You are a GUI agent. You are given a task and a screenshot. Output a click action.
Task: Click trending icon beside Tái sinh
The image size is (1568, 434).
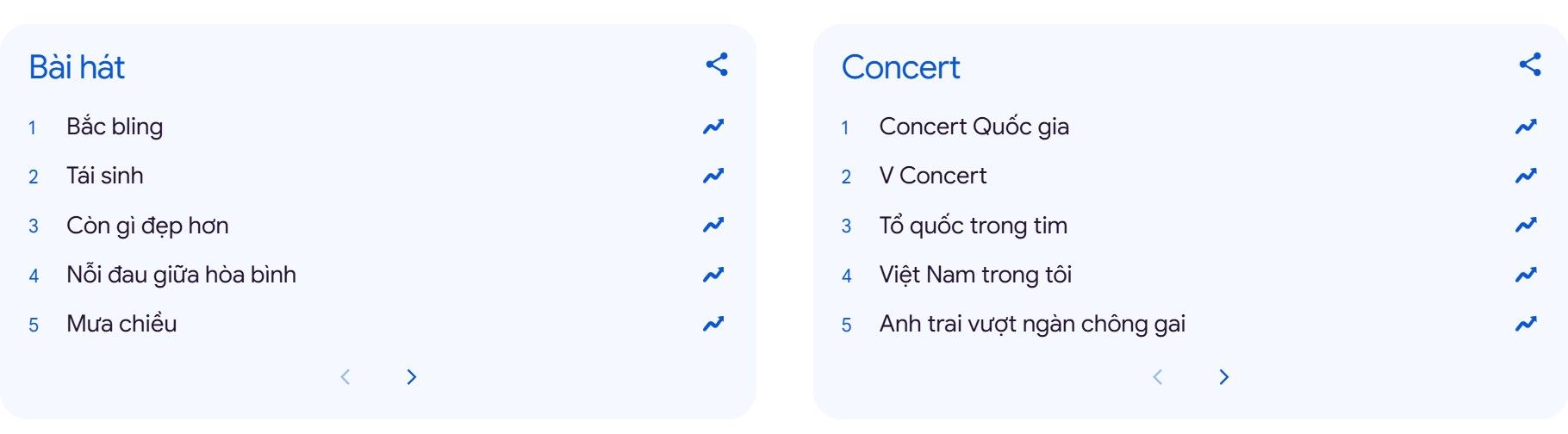tap(713, 177)
